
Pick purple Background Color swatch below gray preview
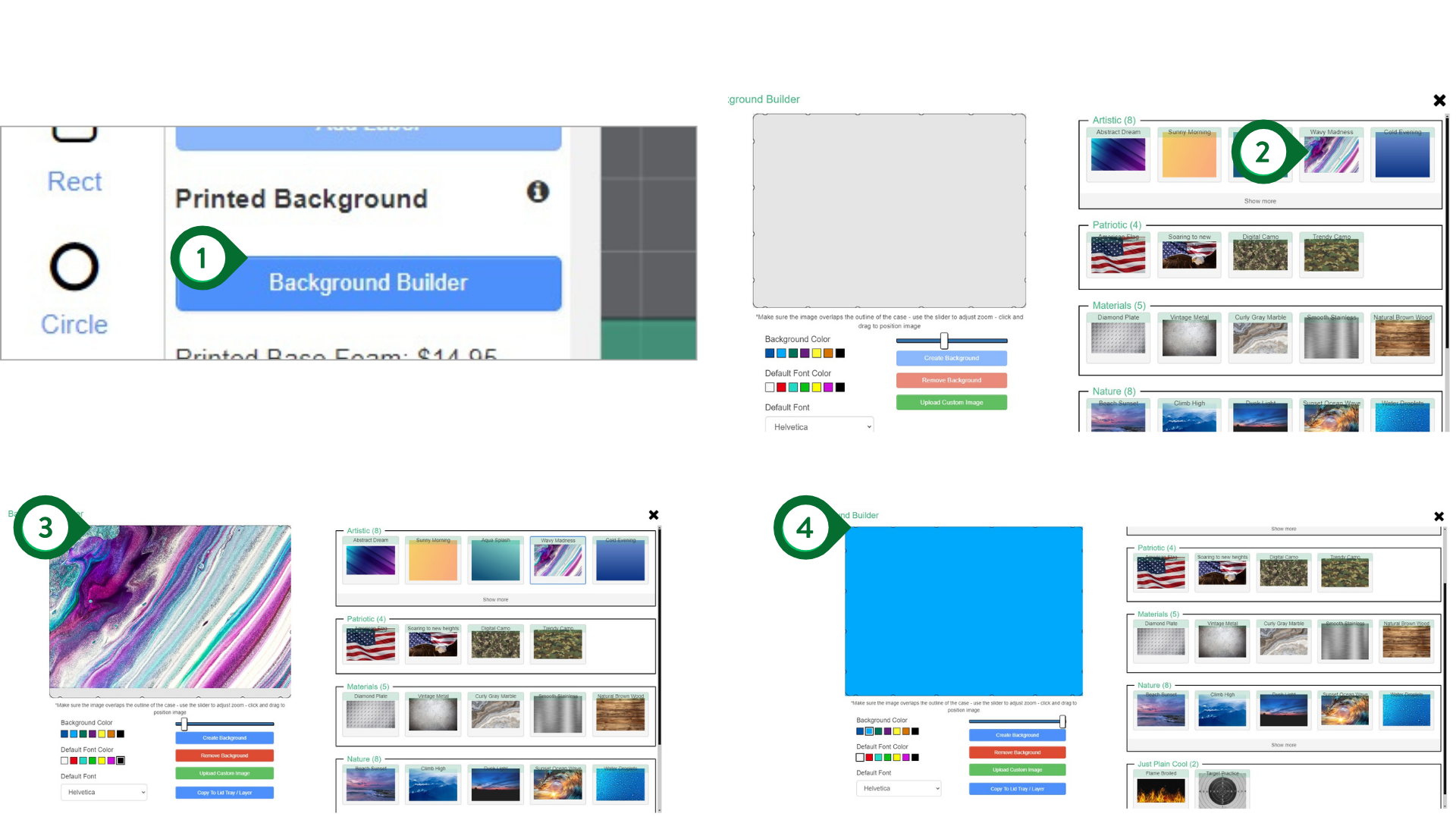point(805,354)
